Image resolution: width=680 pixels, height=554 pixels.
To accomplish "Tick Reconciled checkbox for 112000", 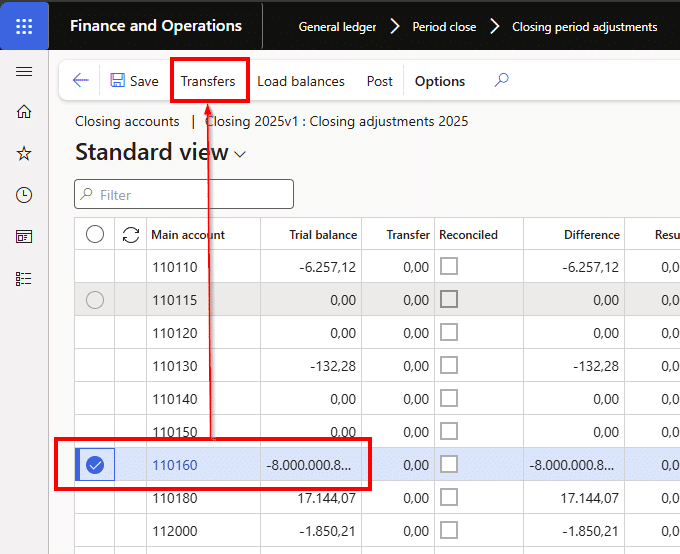I will [449, 530].
